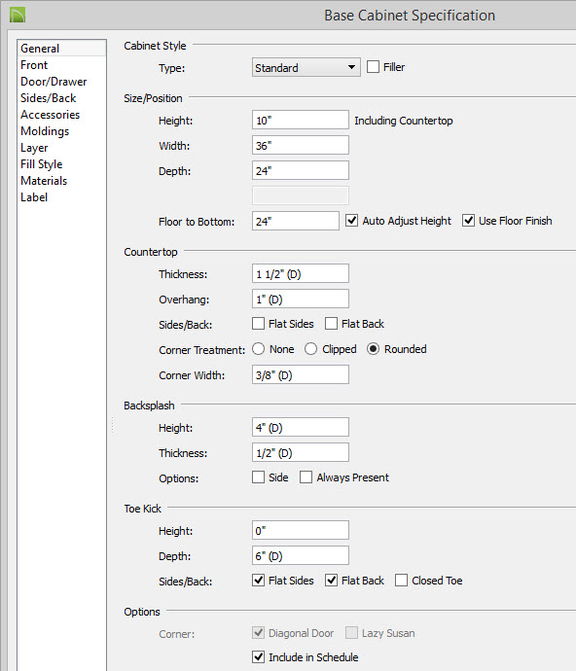Uncheck Use Floor Finish
The height and width of the screenshot is (671, 576).
point(468,220)
